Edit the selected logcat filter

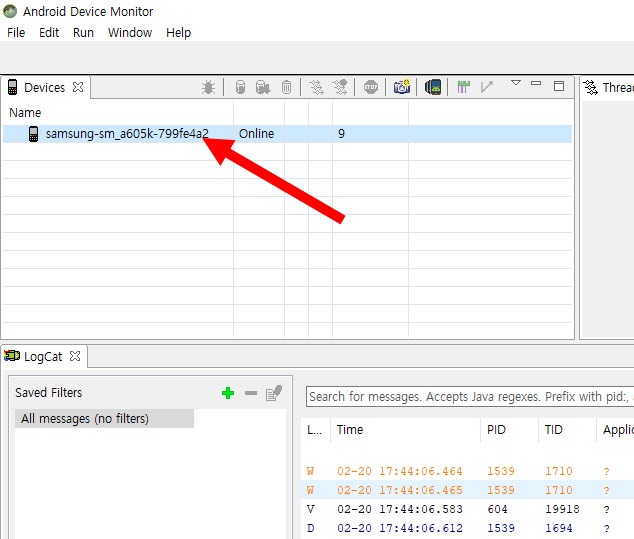click(274, 392)
